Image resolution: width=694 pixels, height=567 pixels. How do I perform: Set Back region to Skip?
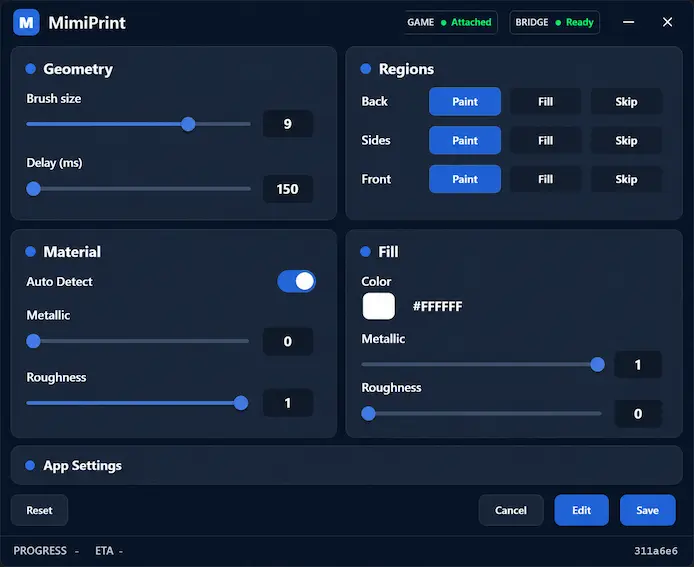pos(626,101)
